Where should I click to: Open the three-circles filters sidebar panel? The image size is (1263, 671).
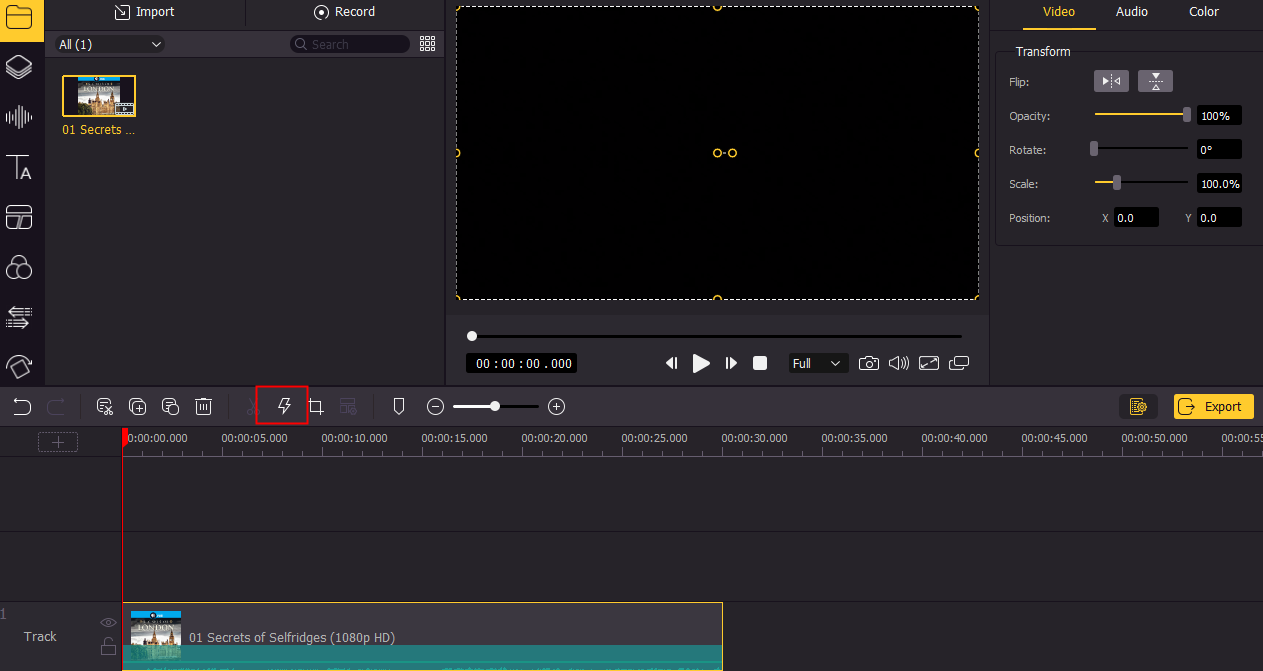(x=19, y=267)
